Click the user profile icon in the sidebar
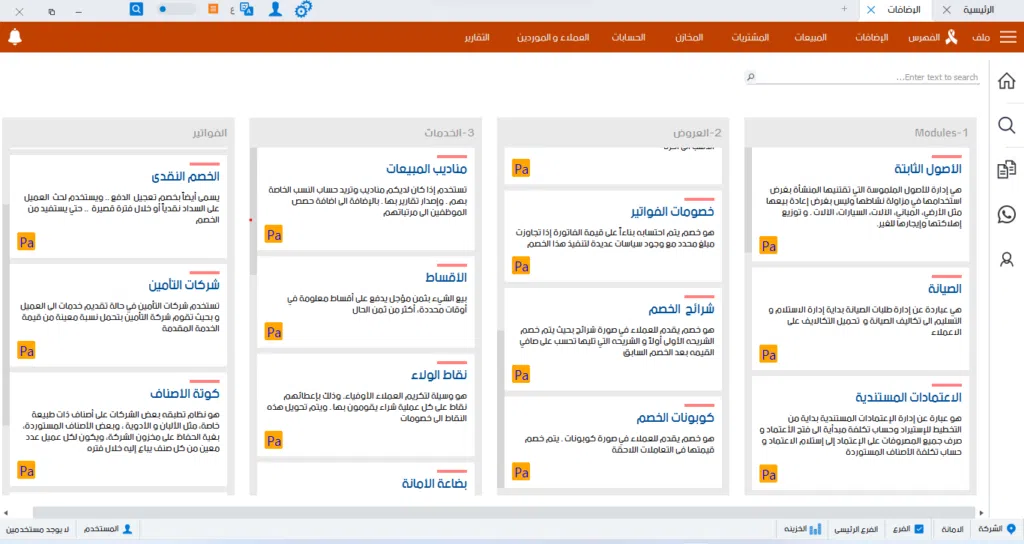Image resolution: width=1024 pixels, height=544 pixels. pyautogui.click(x=1007, y=259)
